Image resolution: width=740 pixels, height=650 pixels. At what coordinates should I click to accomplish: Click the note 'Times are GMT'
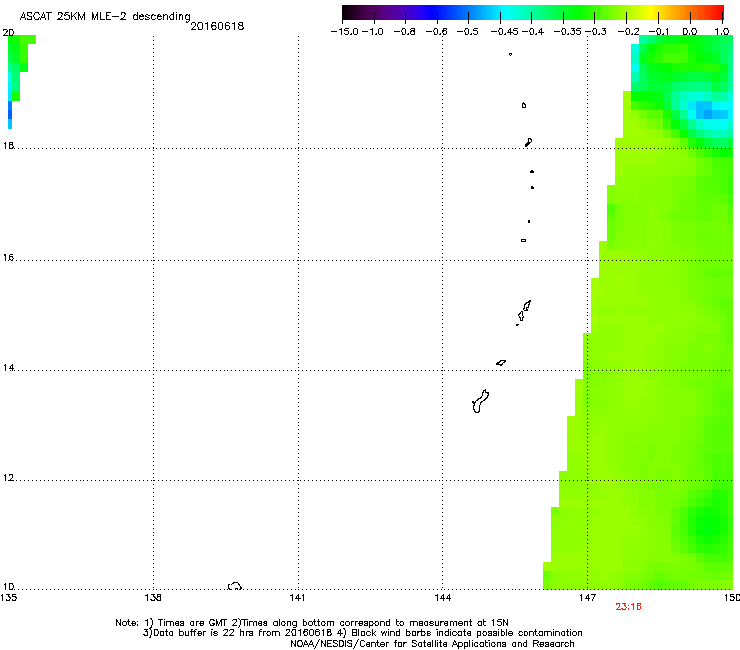coord(192,623)
